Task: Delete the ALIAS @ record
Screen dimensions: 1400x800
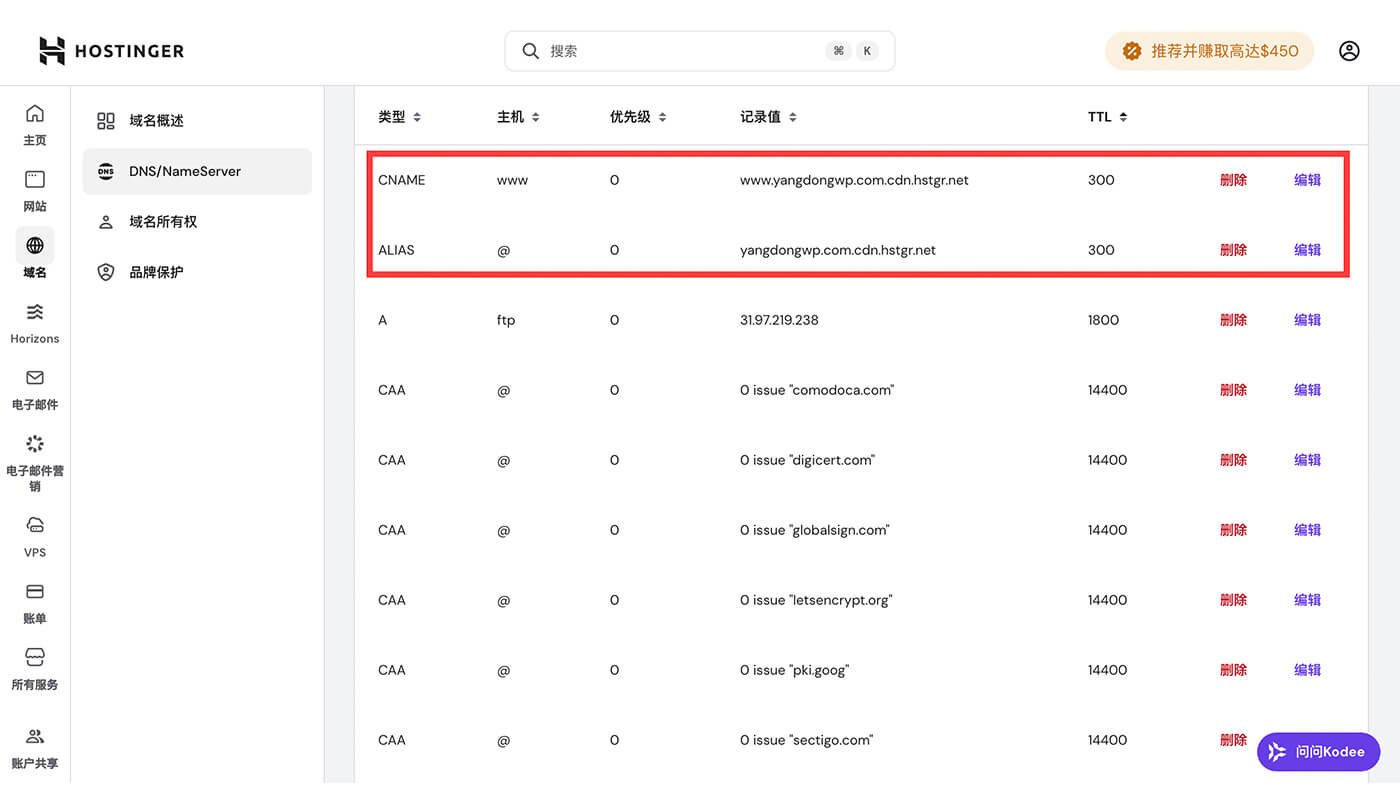Action: pos(1233,250)
